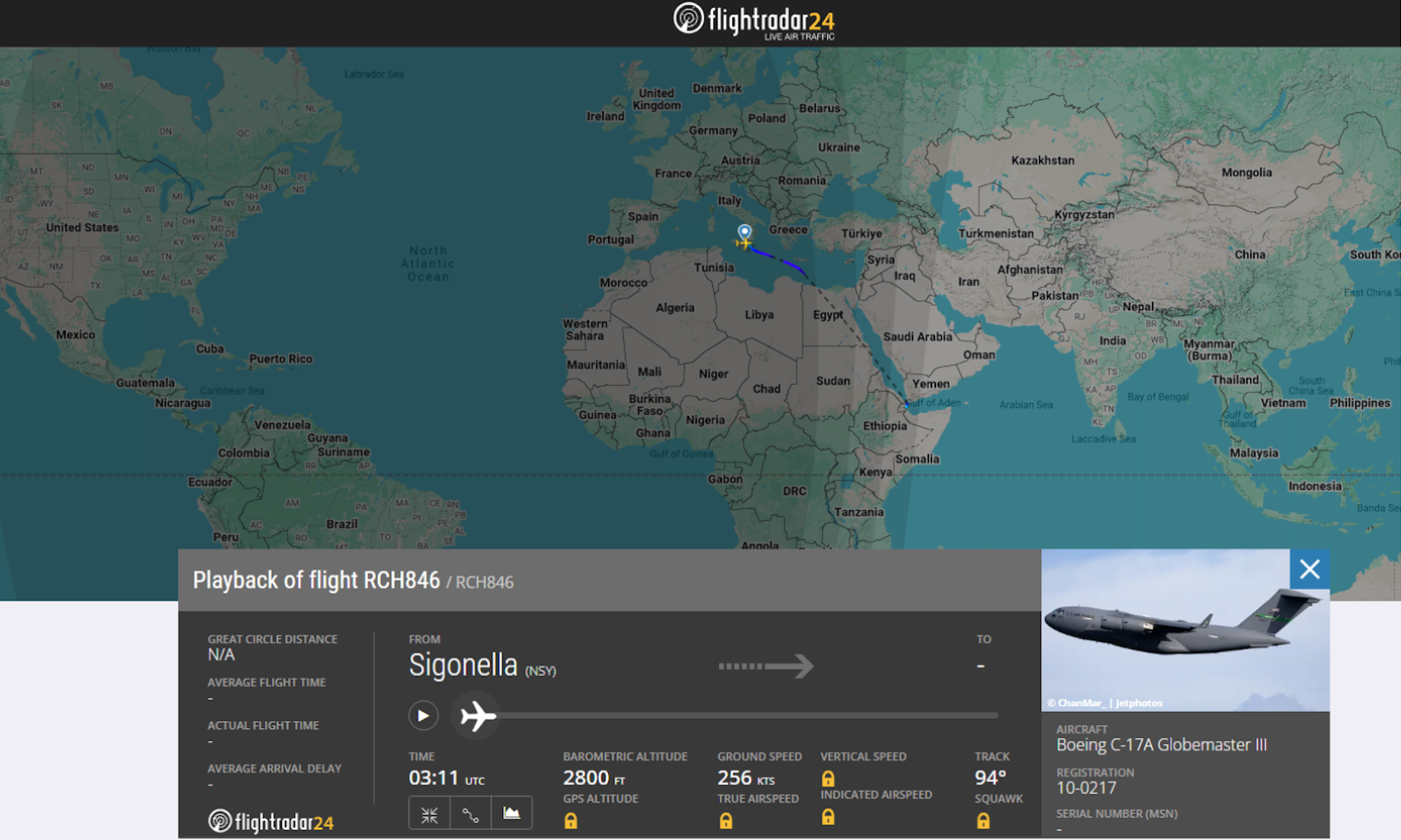Screen dimensions: 1401x840
Task: Click the Flightradar24 logo in header
Action: [x=754, y=20]
